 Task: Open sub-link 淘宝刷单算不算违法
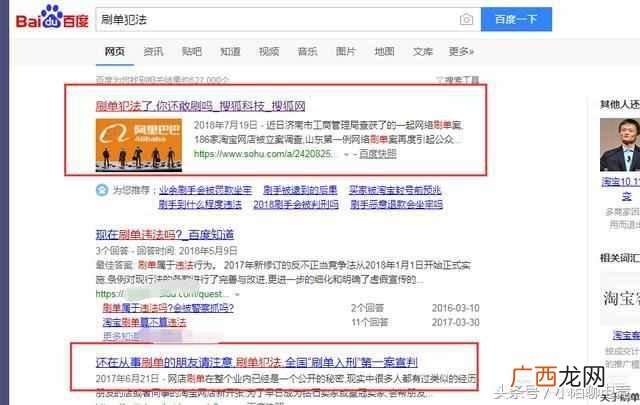coord(144,322)
